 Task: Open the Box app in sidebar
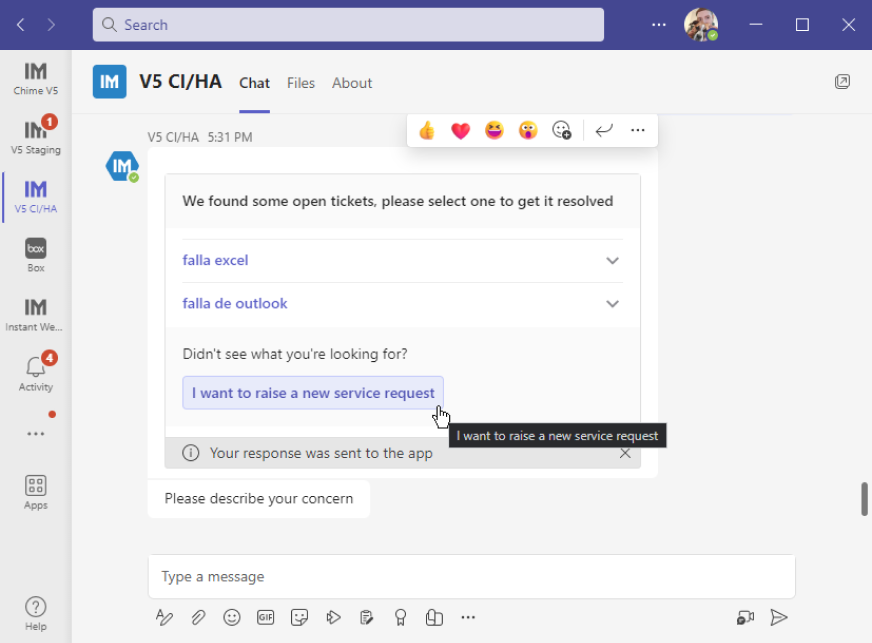point(36,255)
